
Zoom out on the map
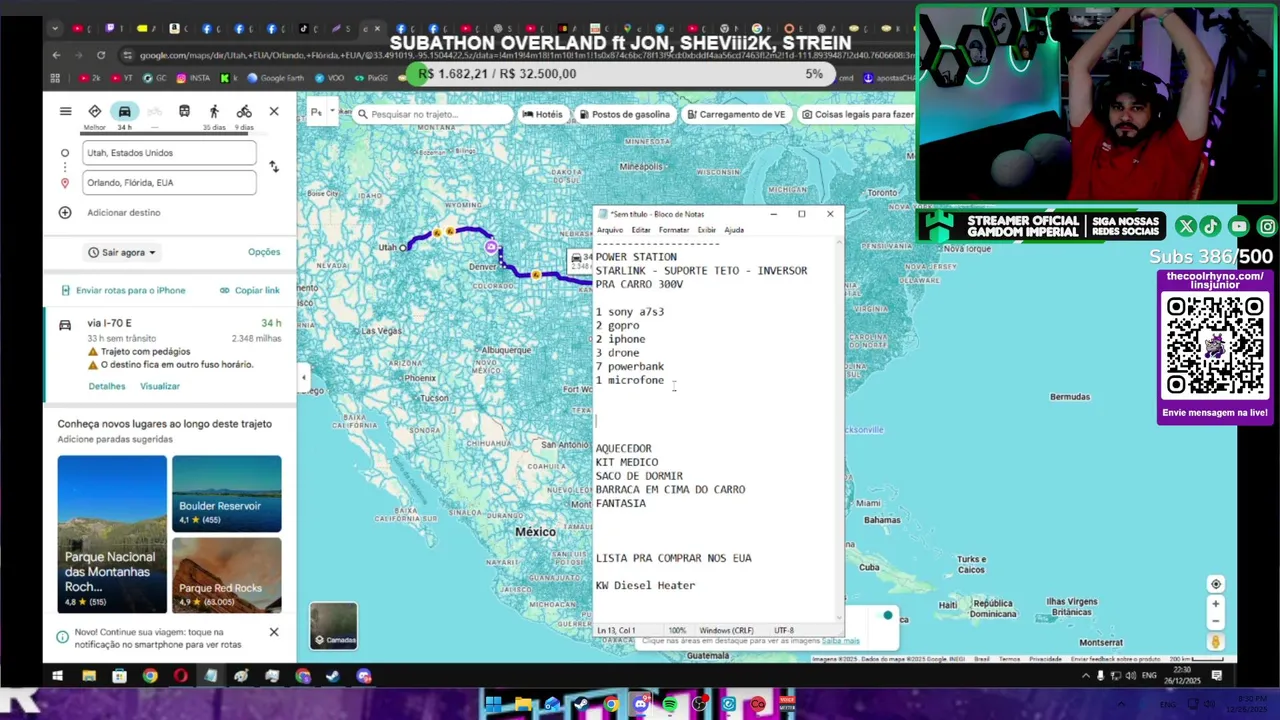pyautogui.click(x=1216, y=621)
